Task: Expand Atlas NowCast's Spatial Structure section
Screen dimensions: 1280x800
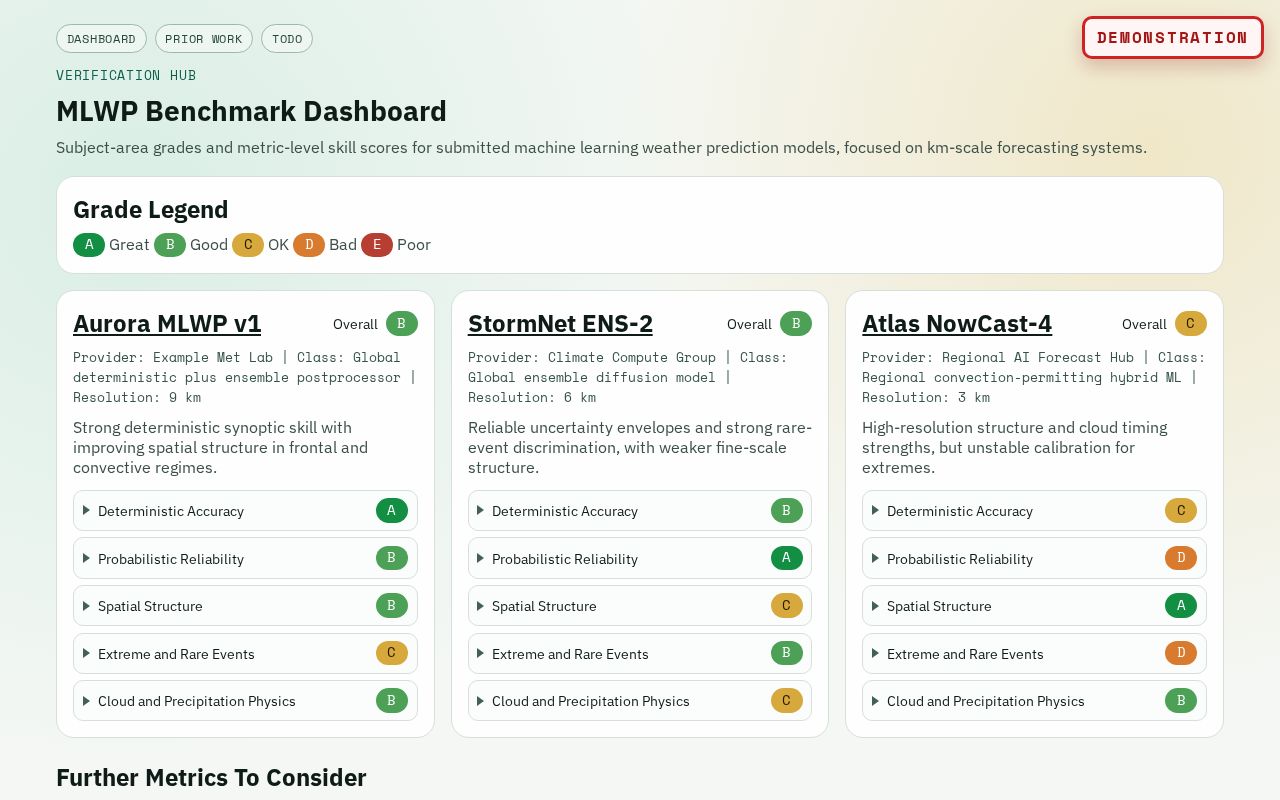Action: (1034, 606)
